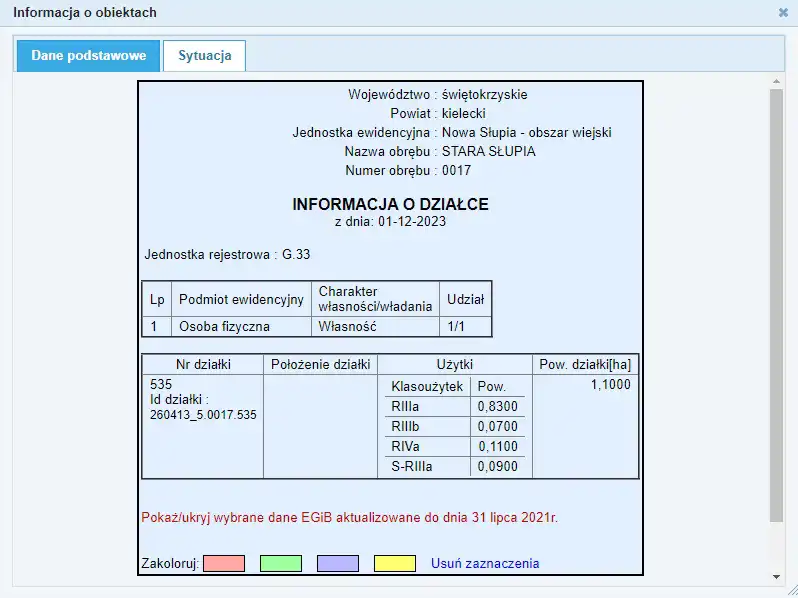Toggle the Pokaż/ukryj wybrane dane EGiB text
This screenshot has width=798, height=598.
(x=349, y=518)
